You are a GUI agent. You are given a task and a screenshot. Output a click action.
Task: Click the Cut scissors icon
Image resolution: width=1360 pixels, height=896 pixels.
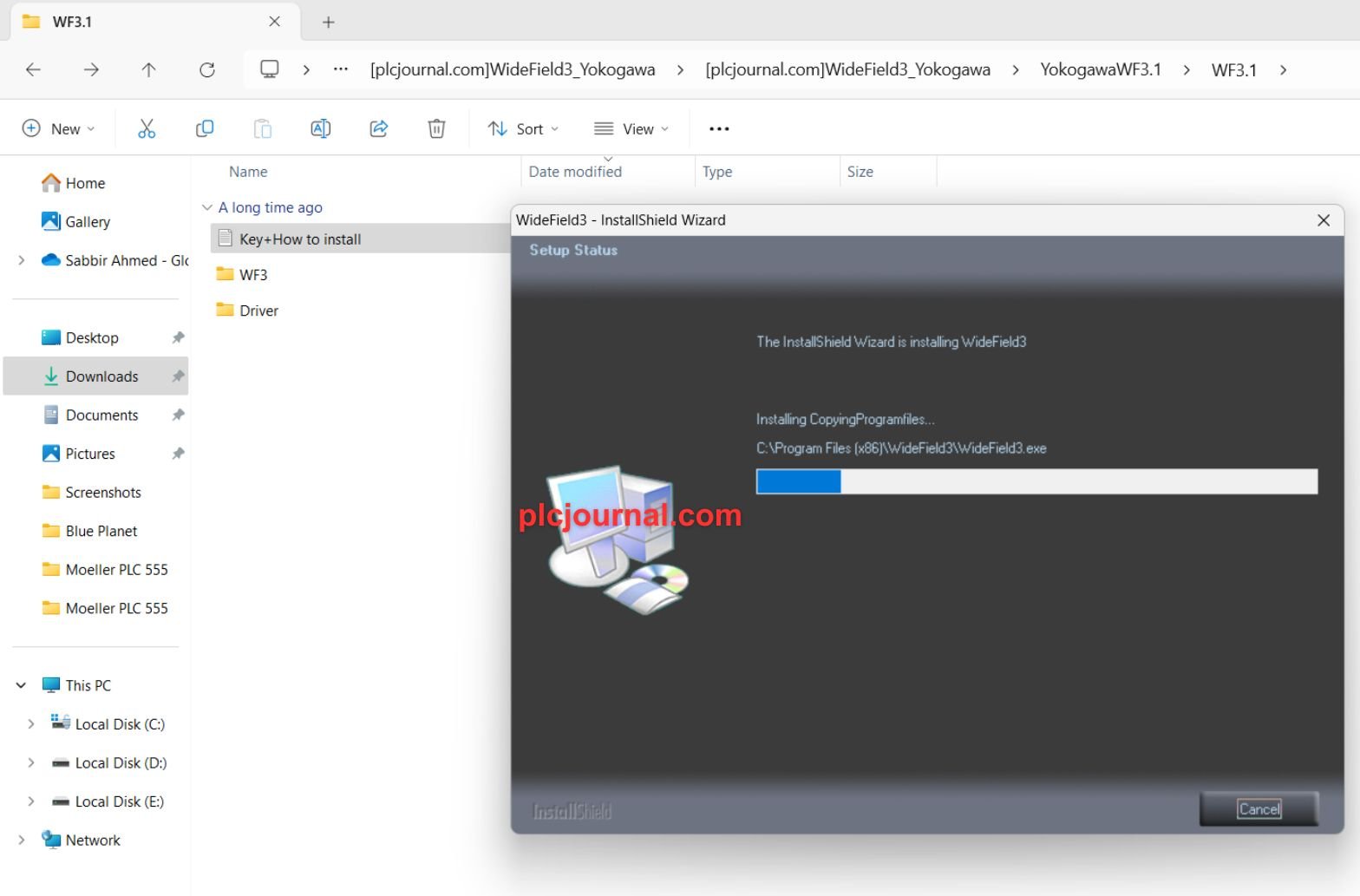pos(147,128)
